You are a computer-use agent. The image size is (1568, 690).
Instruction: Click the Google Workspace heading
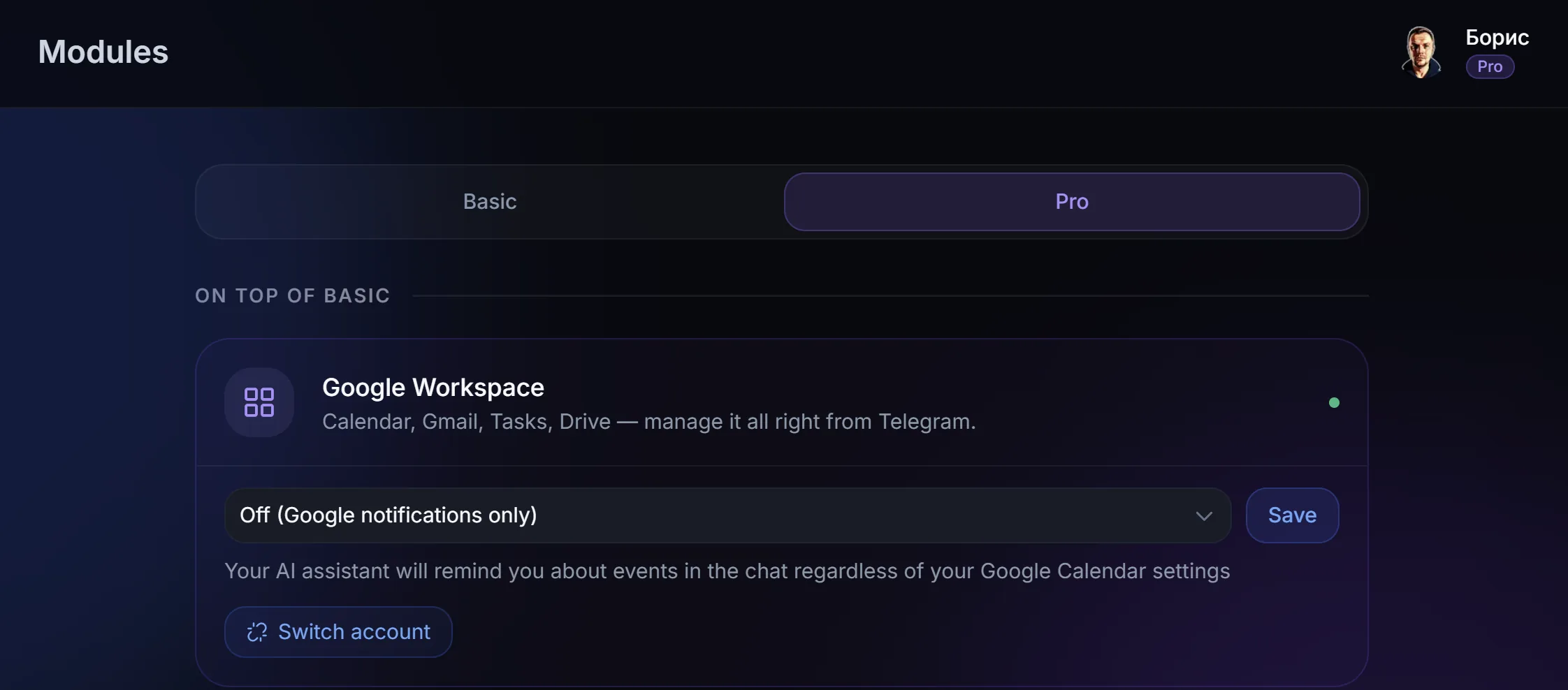(x=433, y=388)
